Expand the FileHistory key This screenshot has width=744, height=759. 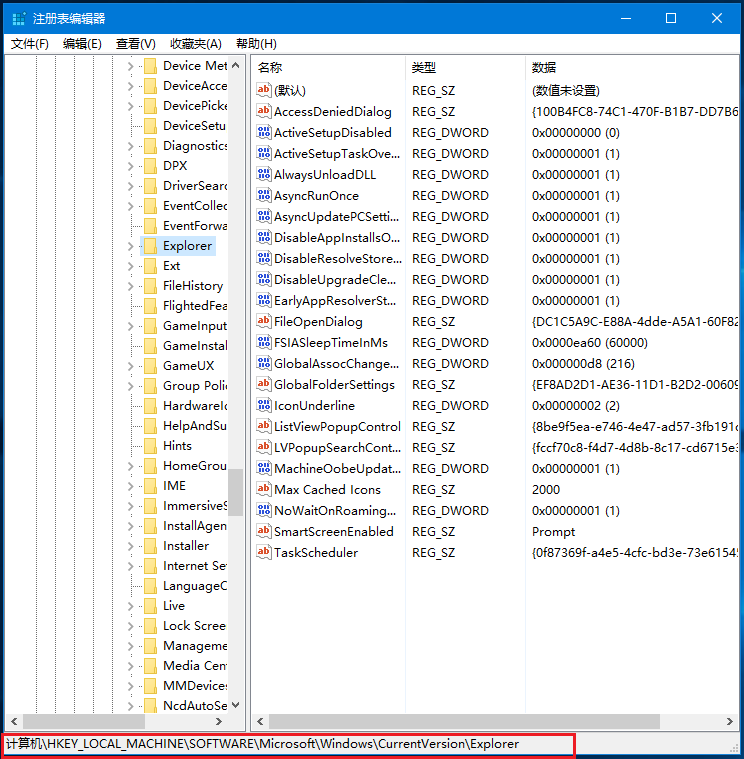point(131,286)
